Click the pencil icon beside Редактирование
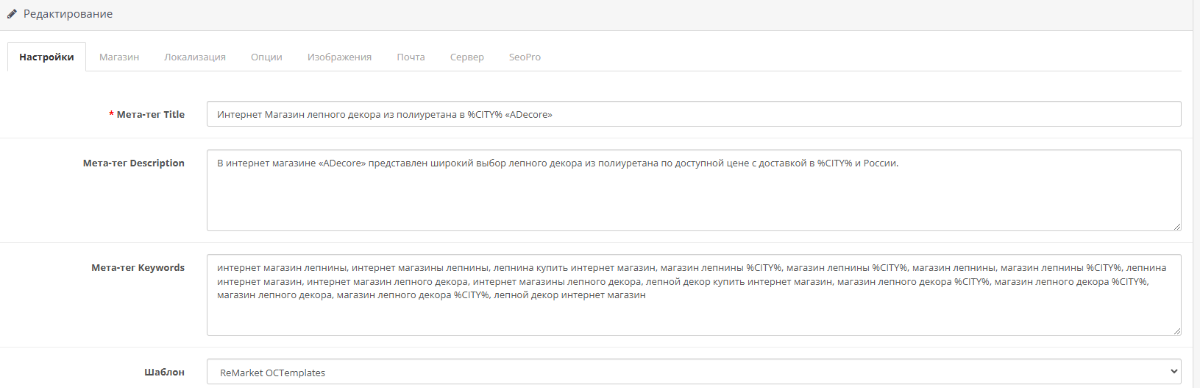1200x388 pixels. (12, 14)
